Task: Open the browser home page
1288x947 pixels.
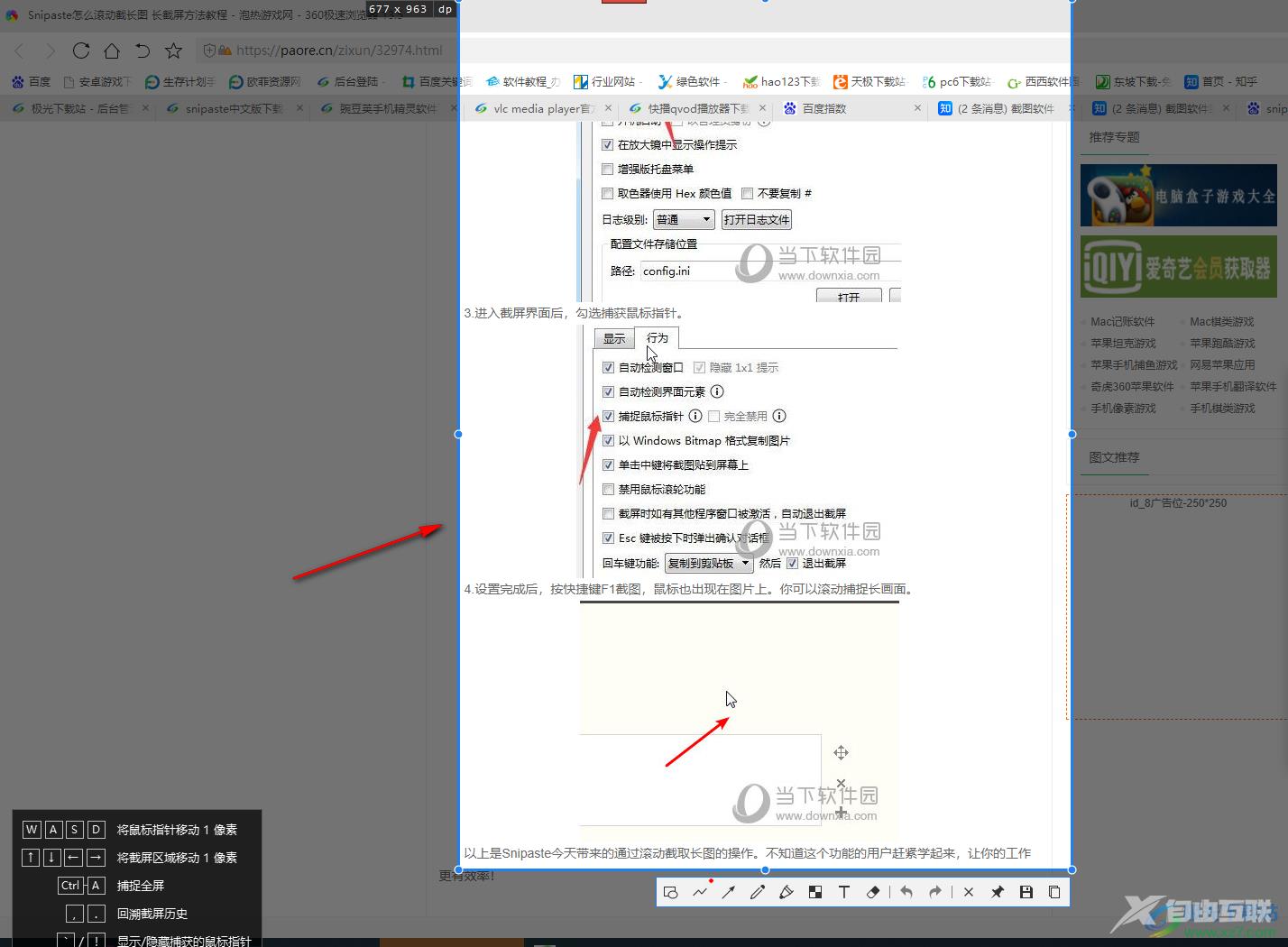Action: pos(112,51)
